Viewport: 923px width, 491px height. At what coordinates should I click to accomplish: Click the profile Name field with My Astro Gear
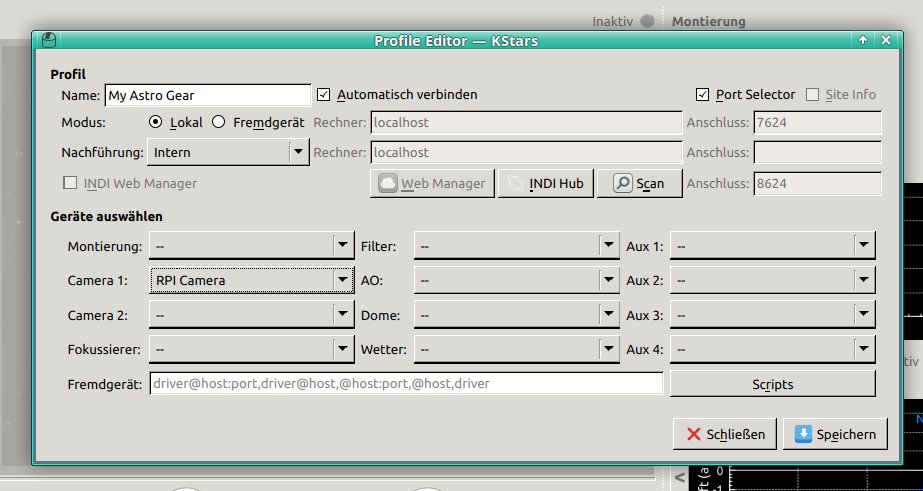[x=208, y=95]
